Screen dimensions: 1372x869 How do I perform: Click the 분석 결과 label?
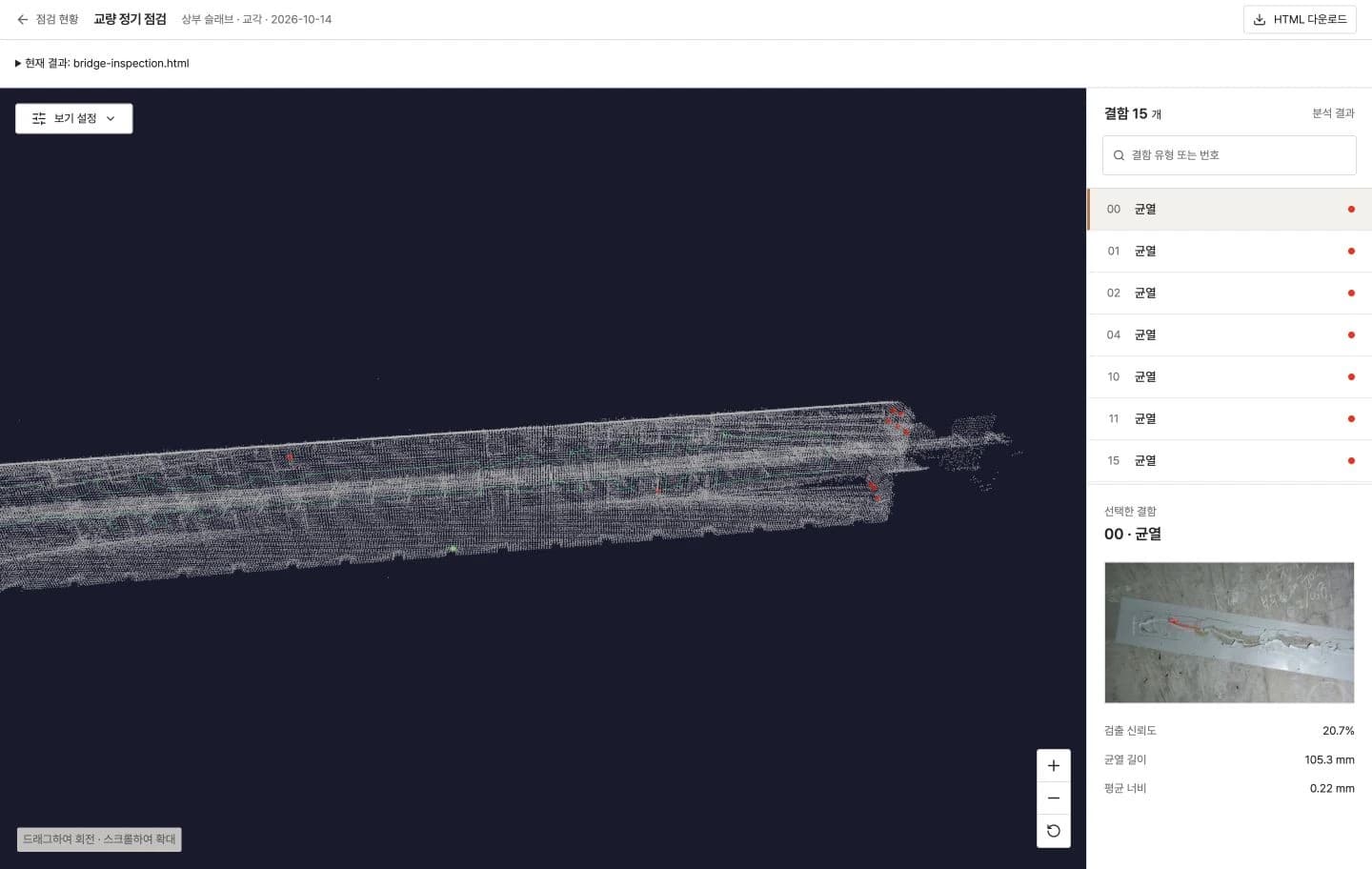[x=1333, y=113]
